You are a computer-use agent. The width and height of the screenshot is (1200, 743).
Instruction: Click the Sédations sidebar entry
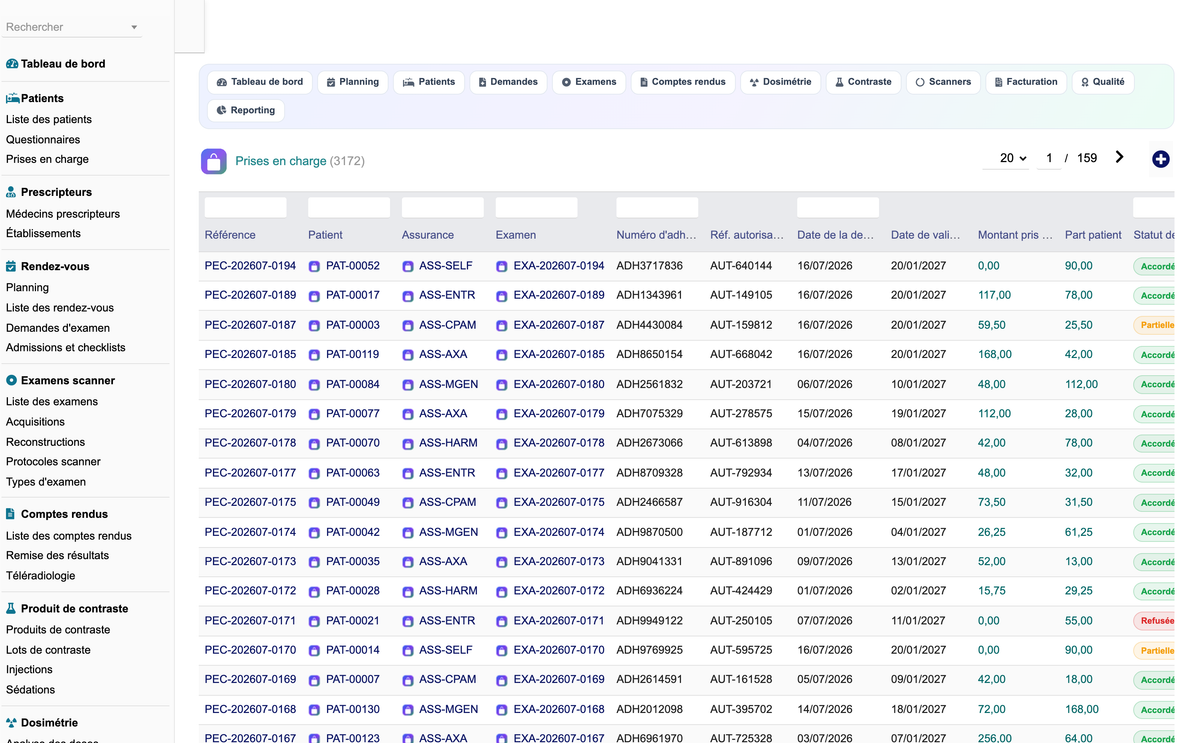click(x=31, y=690)
